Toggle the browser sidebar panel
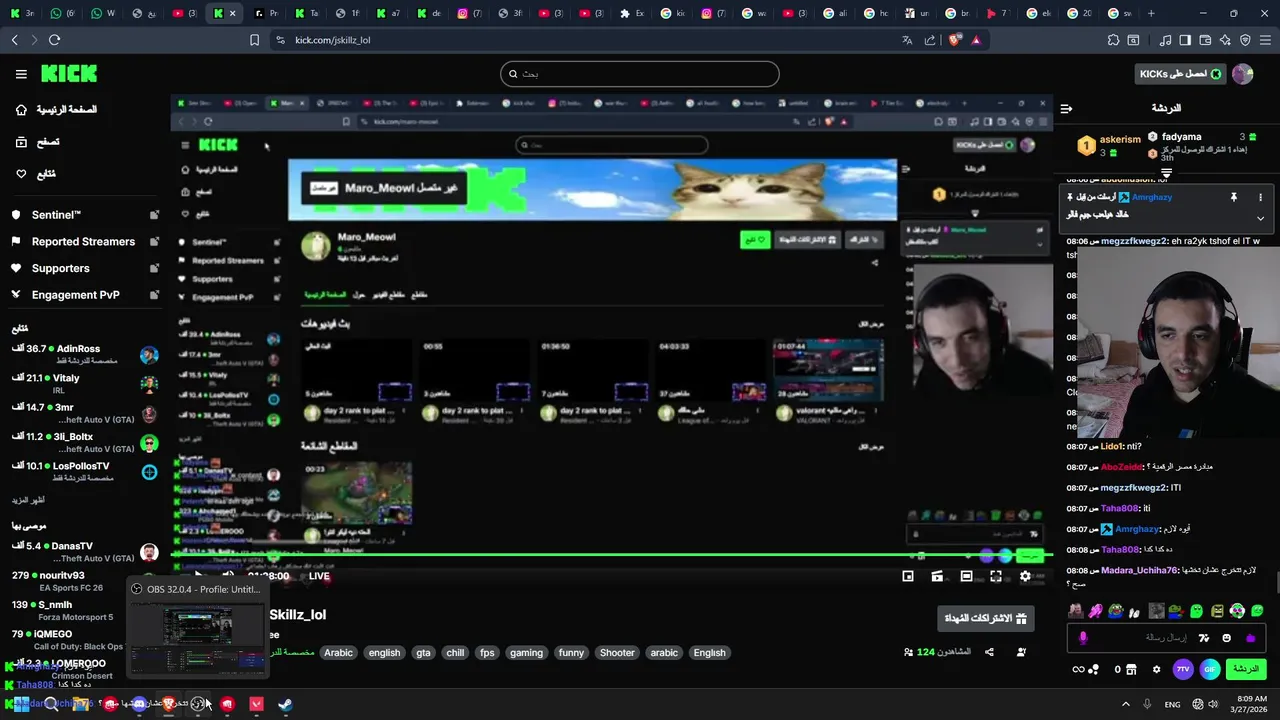Screen dimensions: 1280x720 (1185, 40)
